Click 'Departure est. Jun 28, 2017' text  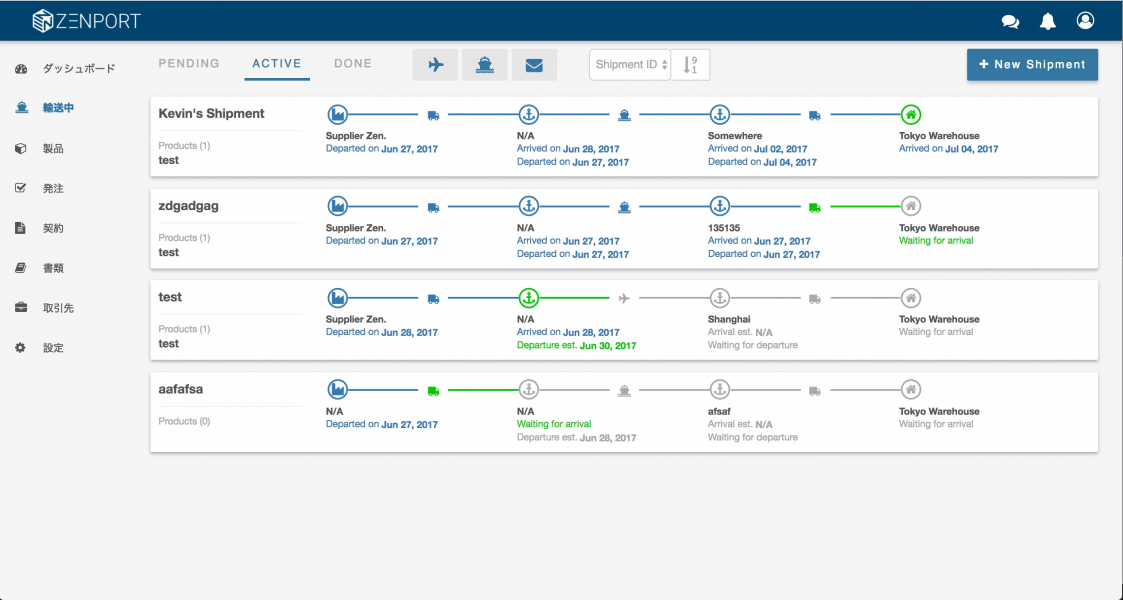(x=577, y=437)
